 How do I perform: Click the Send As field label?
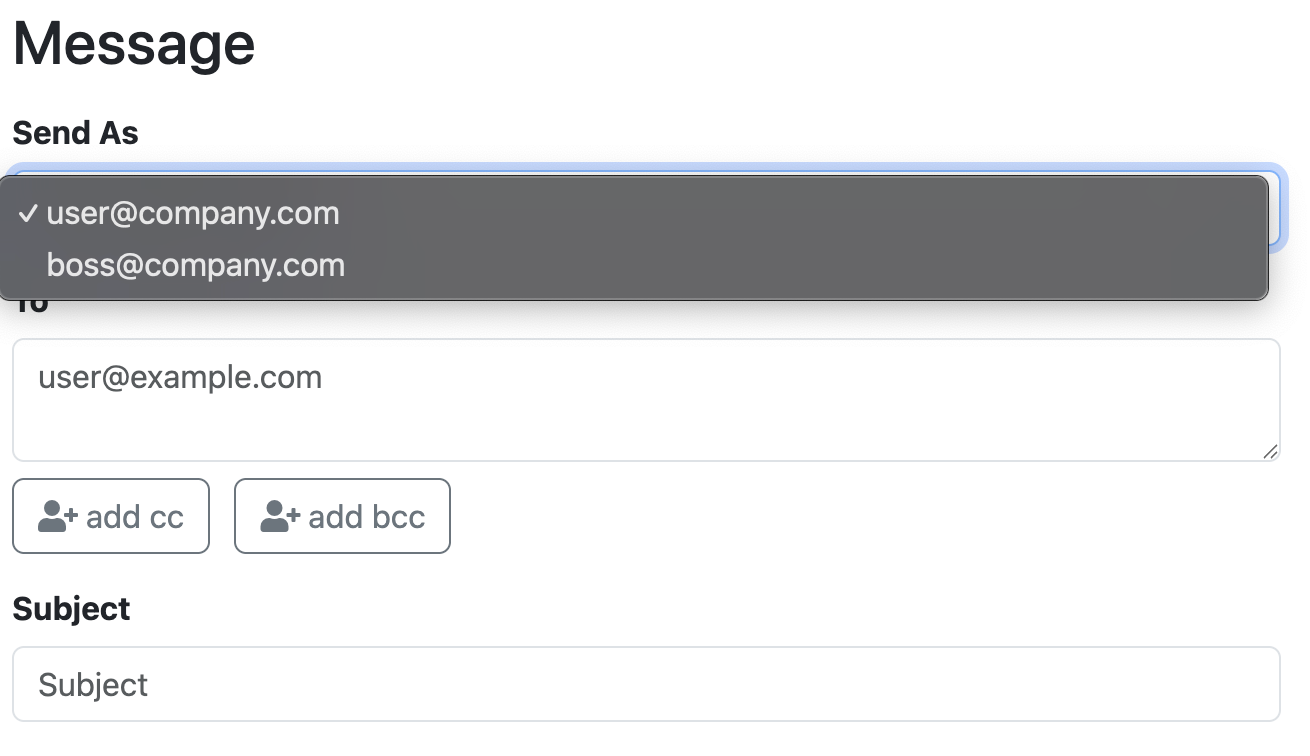pyautogui.click(x=75, y=132)
